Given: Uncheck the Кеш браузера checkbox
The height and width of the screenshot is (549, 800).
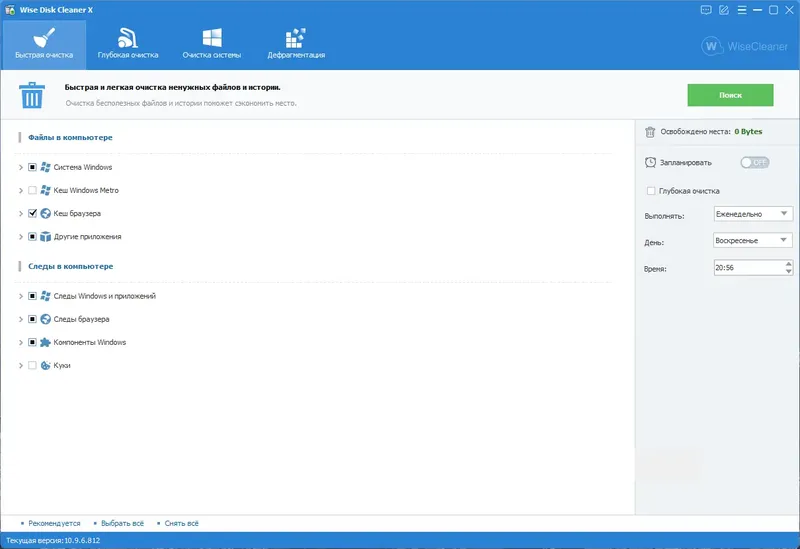Looking at the screenshot, I should coord(32,213).
